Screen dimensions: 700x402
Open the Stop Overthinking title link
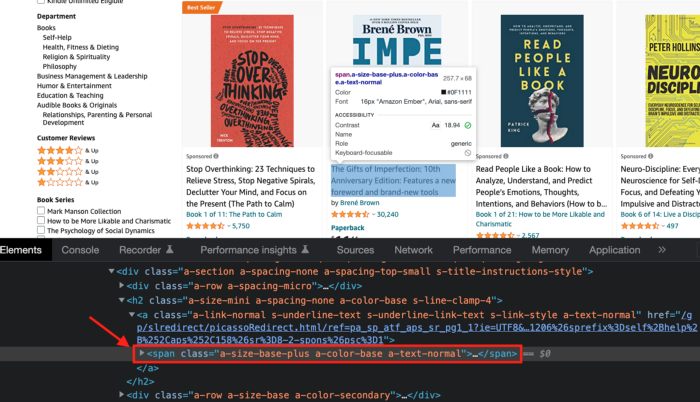(250, 186)
